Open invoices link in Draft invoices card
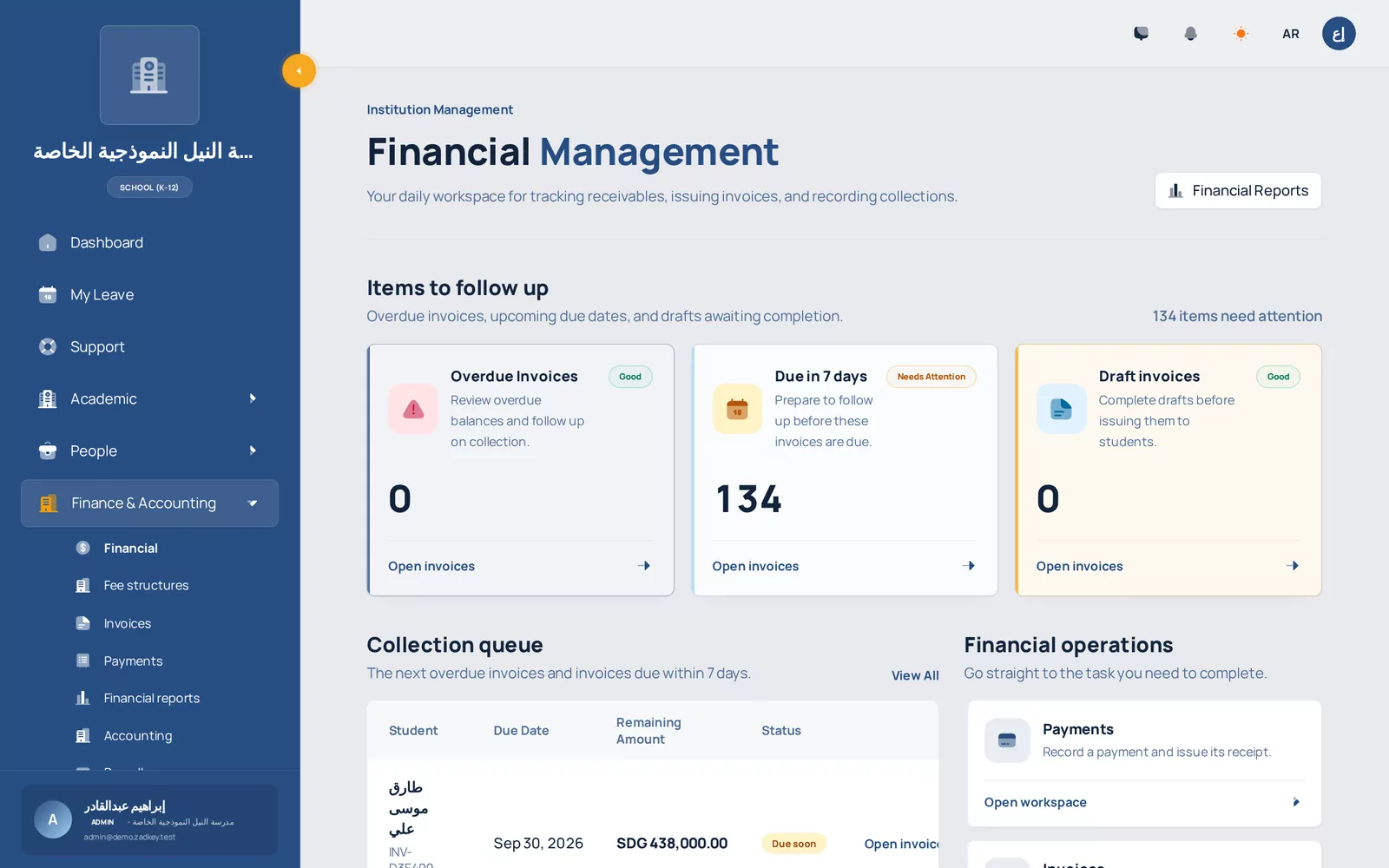 pyautogui.click(x=1079, y=567)
